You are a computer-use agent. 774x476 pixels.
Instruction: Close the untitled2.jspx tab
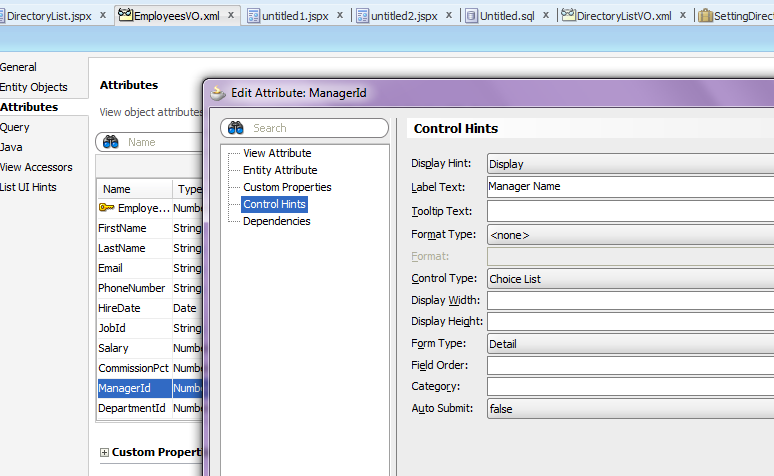449,15
